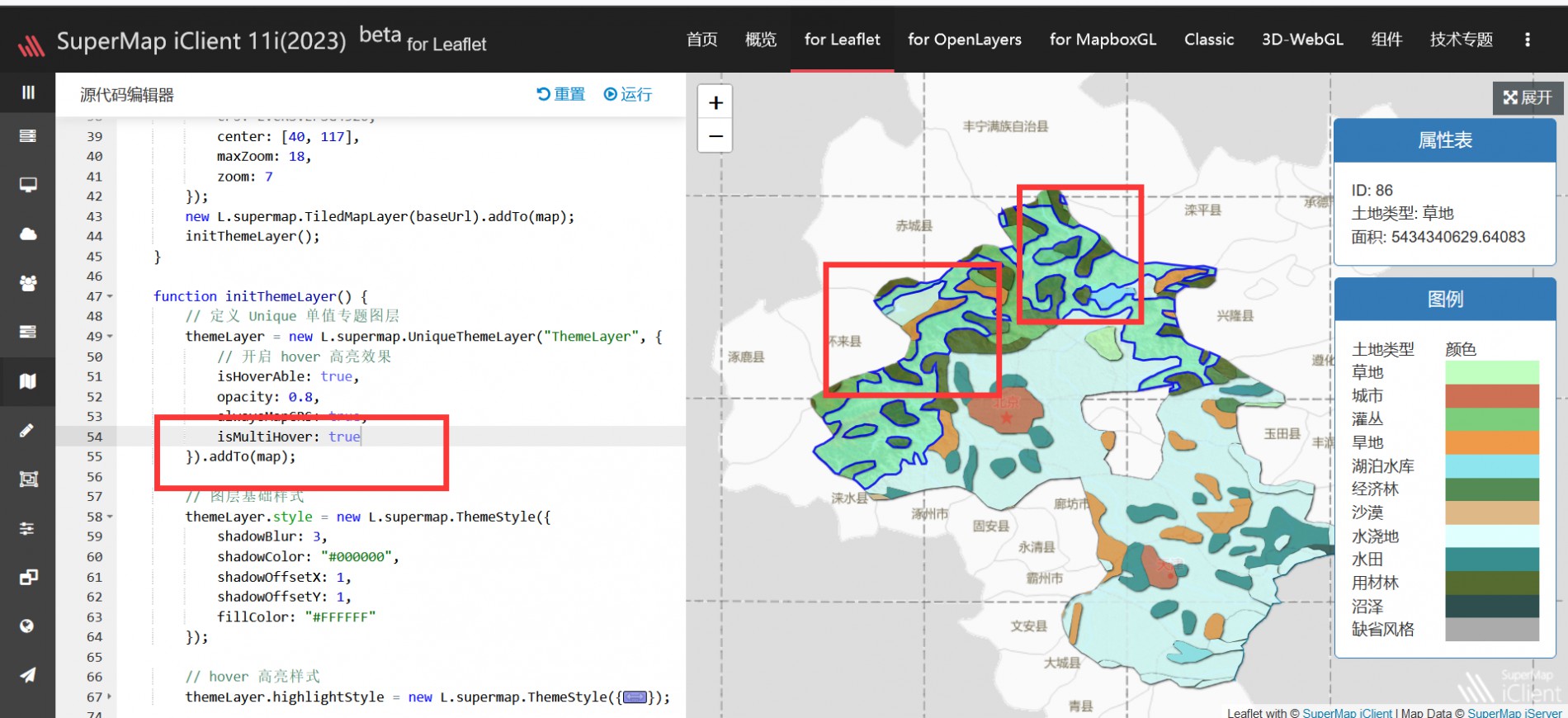Image resolution: width=1568 pixels, height=718 pixels.
Task: Open the users group sidebar icon
Action: 28,283
